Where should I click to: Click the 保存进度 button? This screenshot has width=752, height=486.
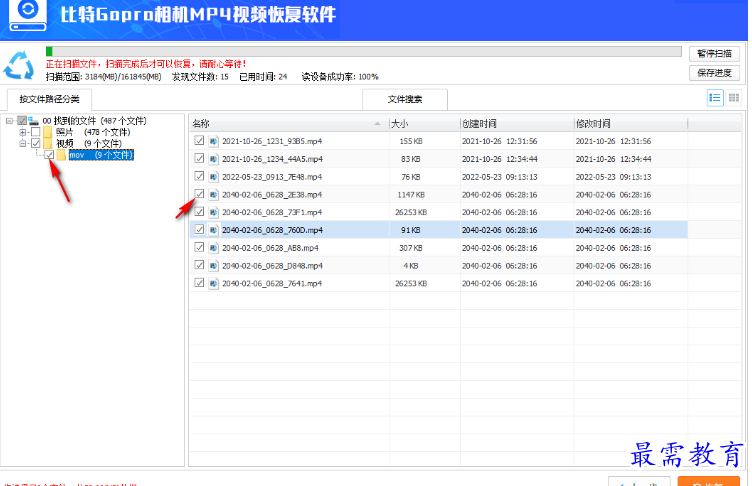714,73
